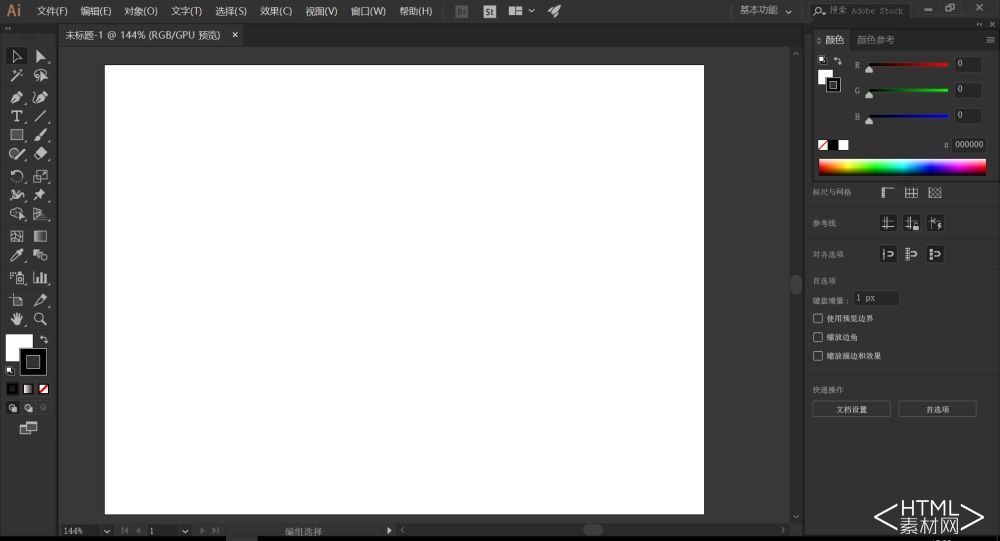The image size is (1000, 541).
Task: Choose the Scale tool
Action: click(40, 176)
